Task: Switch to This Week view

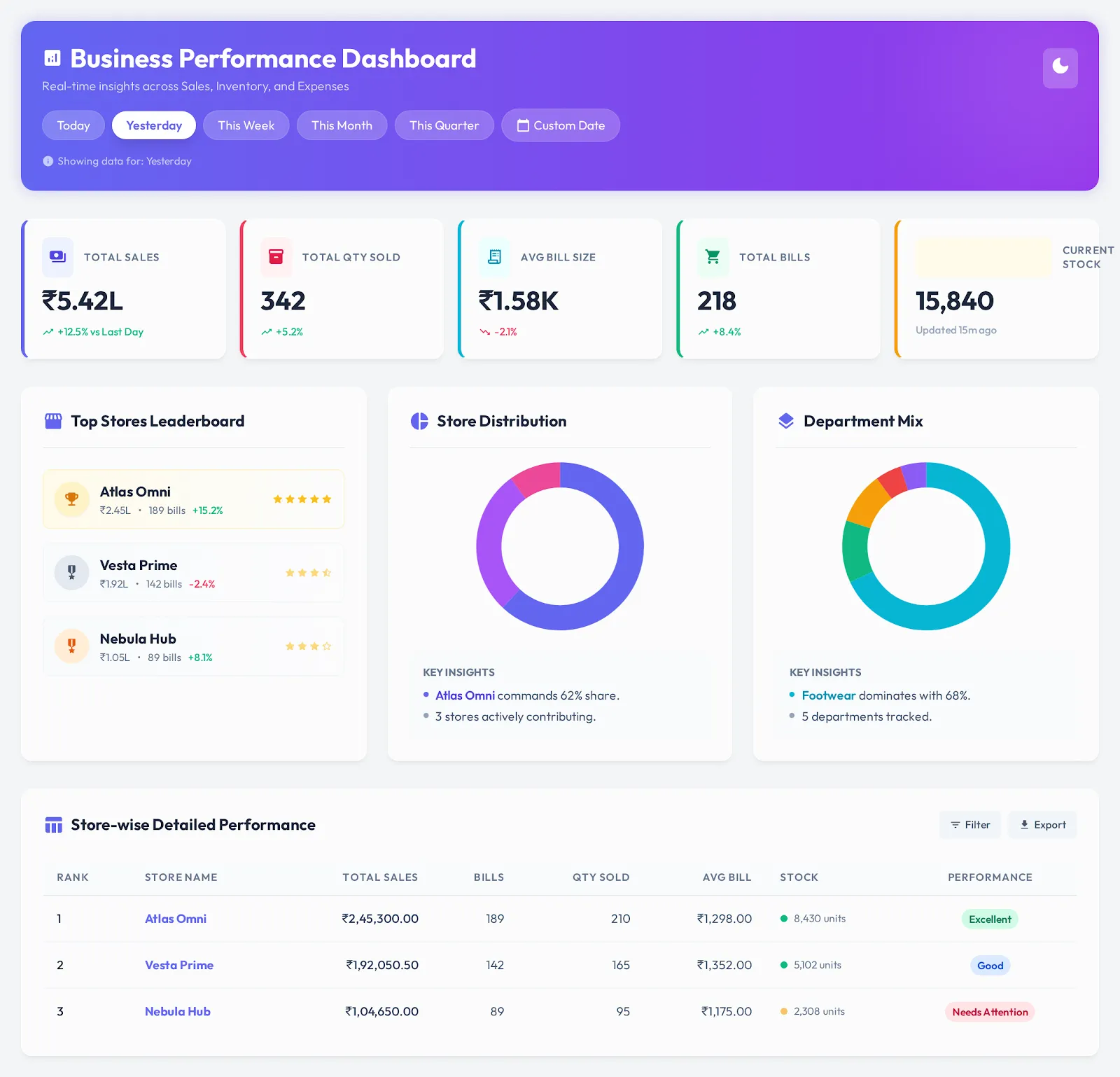Action: click(246, 125)
